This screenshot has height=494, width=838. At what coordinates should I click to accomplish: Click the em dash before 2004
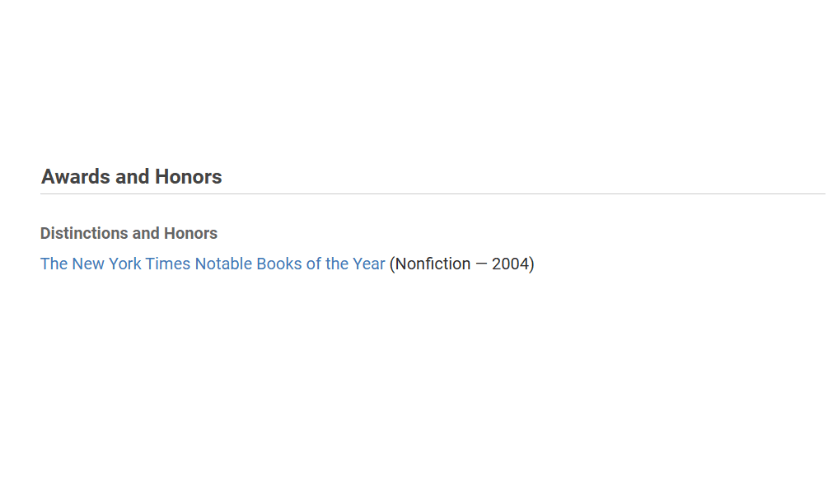(x=481, y=264)
